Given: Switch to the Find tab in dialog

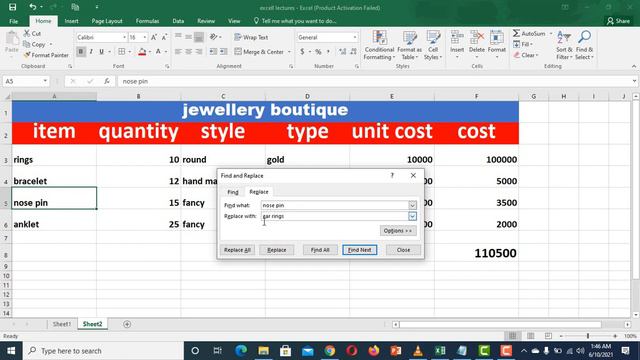Looking at the screenshot, I should (x=233, y=192).
